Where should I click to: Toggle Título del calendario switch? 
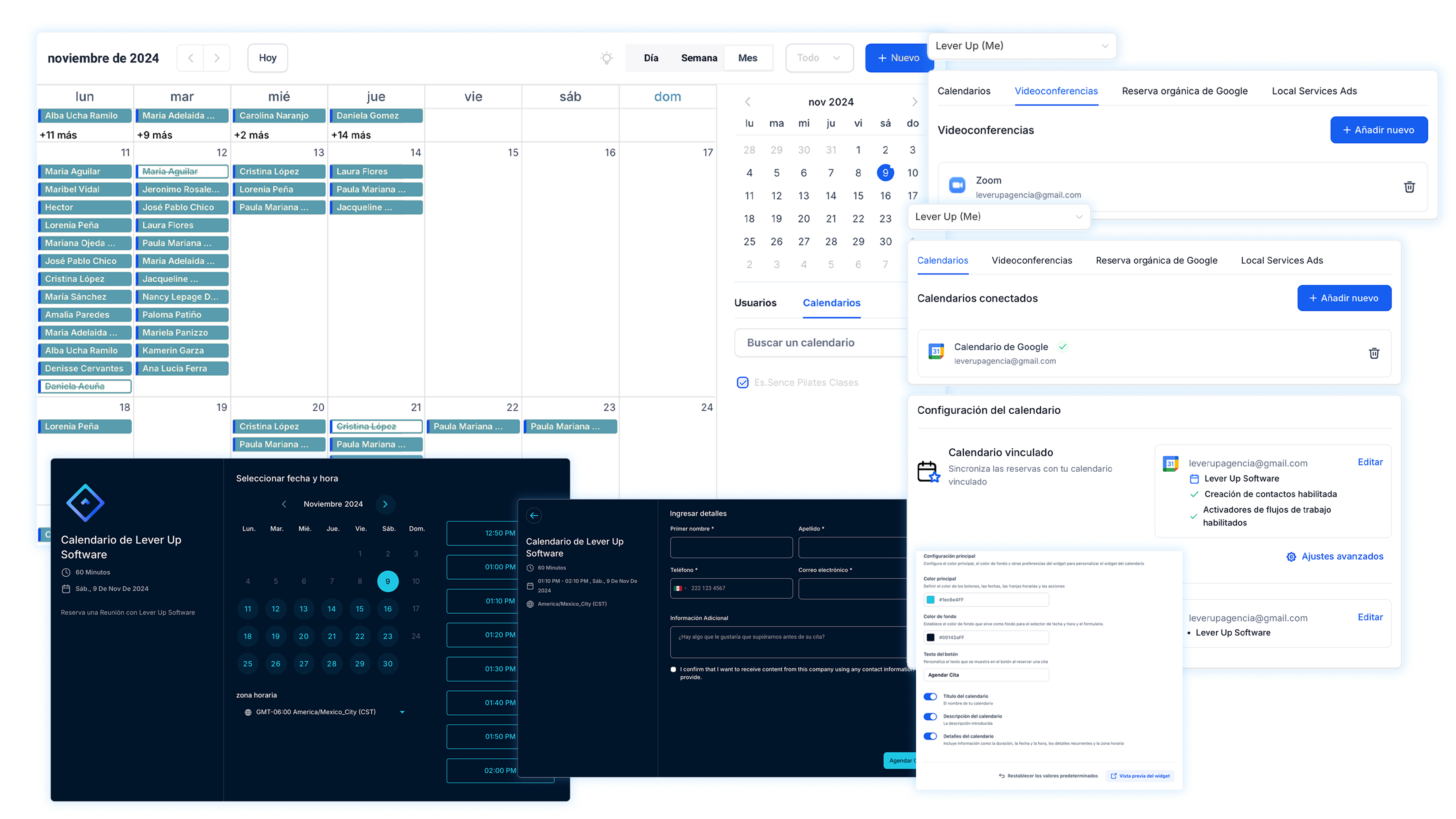tap(930, 697)
